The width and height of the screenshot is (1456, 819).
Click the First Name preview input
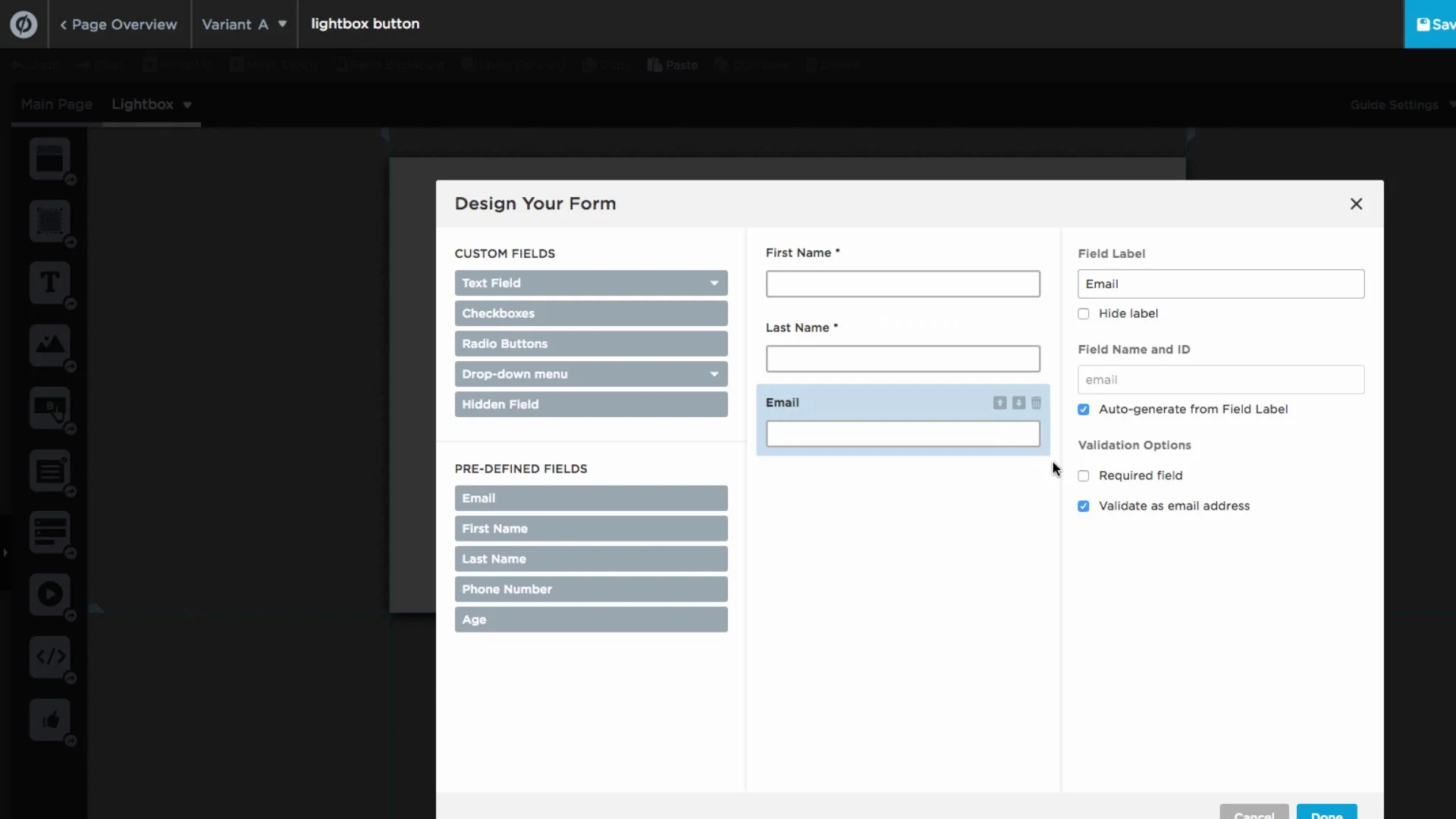click(902, 284)
